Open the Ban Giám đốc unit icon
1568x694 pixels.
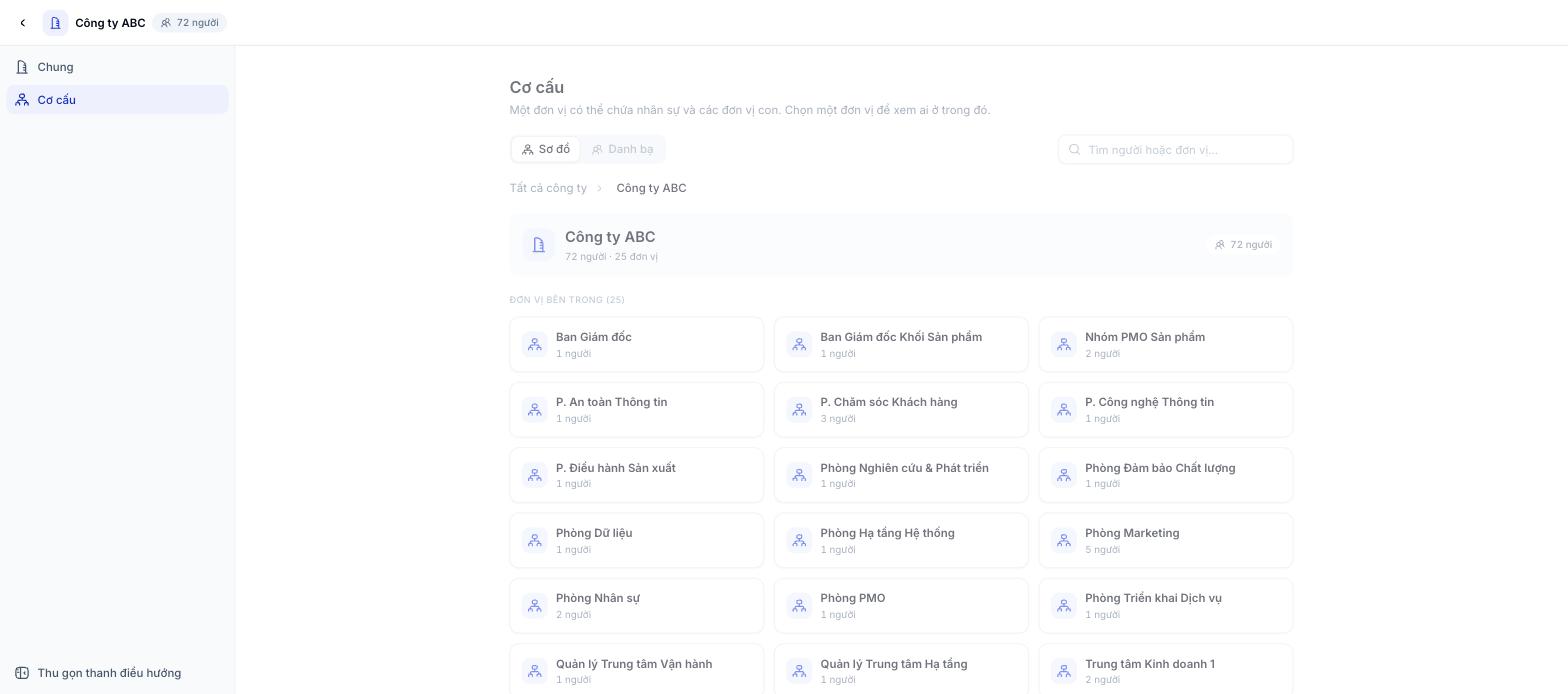pos(535,345)
